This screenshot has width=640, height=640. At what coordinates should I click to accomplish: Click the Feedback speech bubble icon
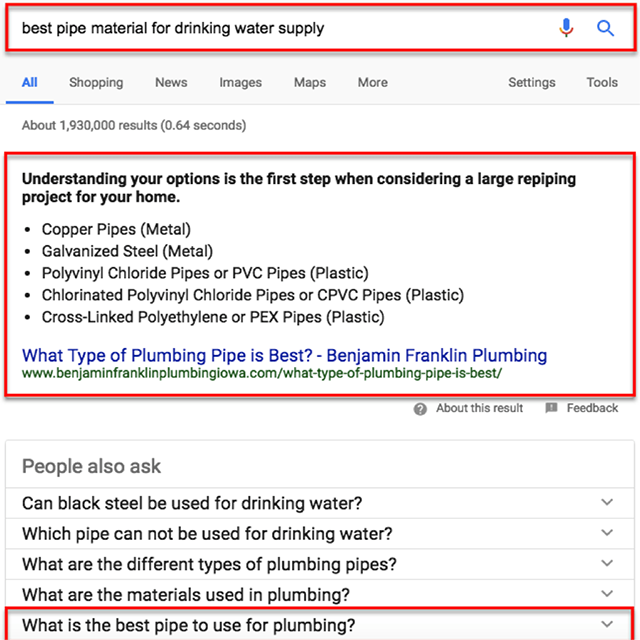point(551,408)
